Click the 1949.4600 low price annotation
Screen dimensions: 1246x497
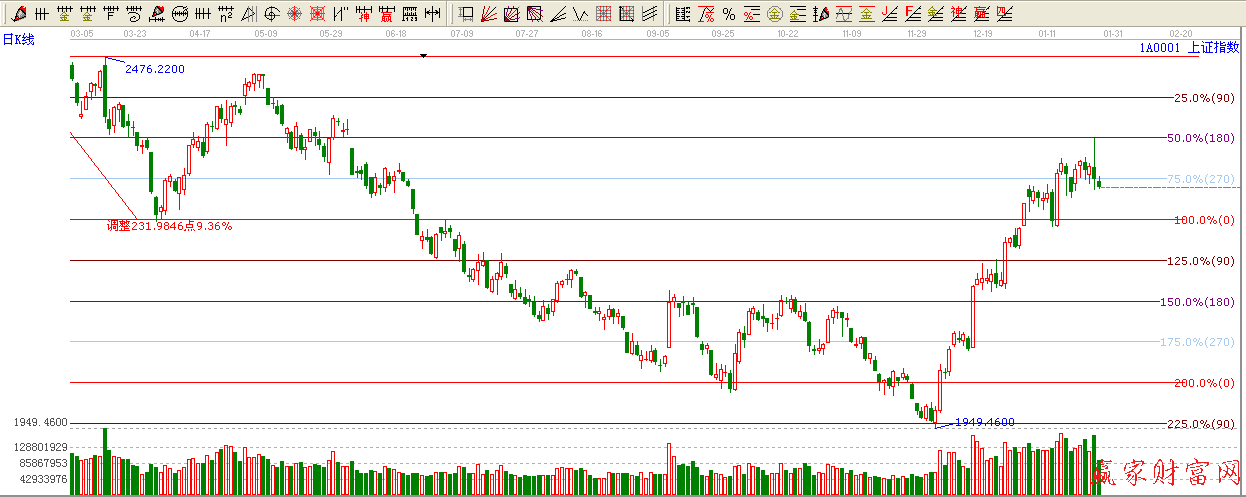[984, 422]
